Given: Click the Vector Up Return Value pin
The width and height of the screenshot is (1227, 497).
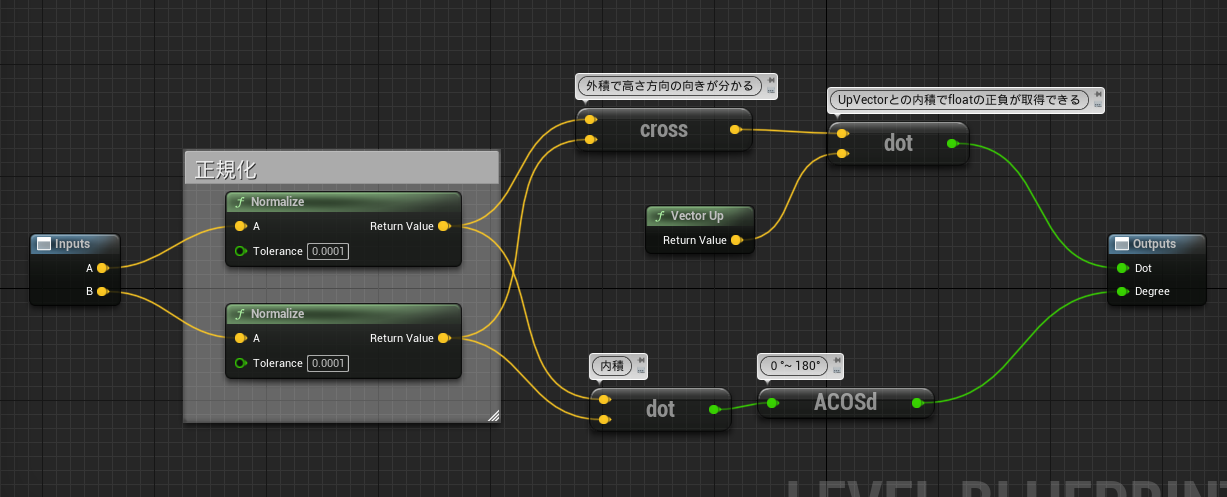Looking at the screenshot, I should (736, 240).
